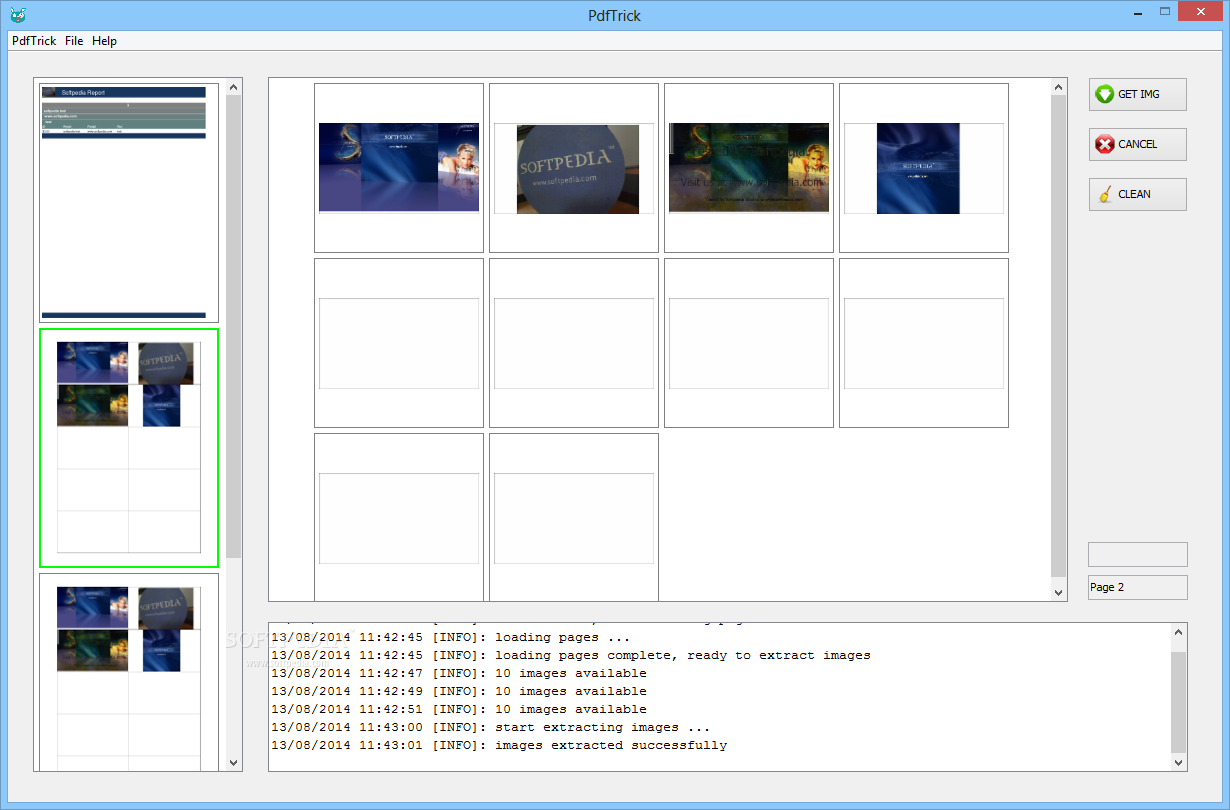This screenshot has width=1230, height=810.
Task: Select the first image with blue Softpedia collage
Action: point(399,168)
